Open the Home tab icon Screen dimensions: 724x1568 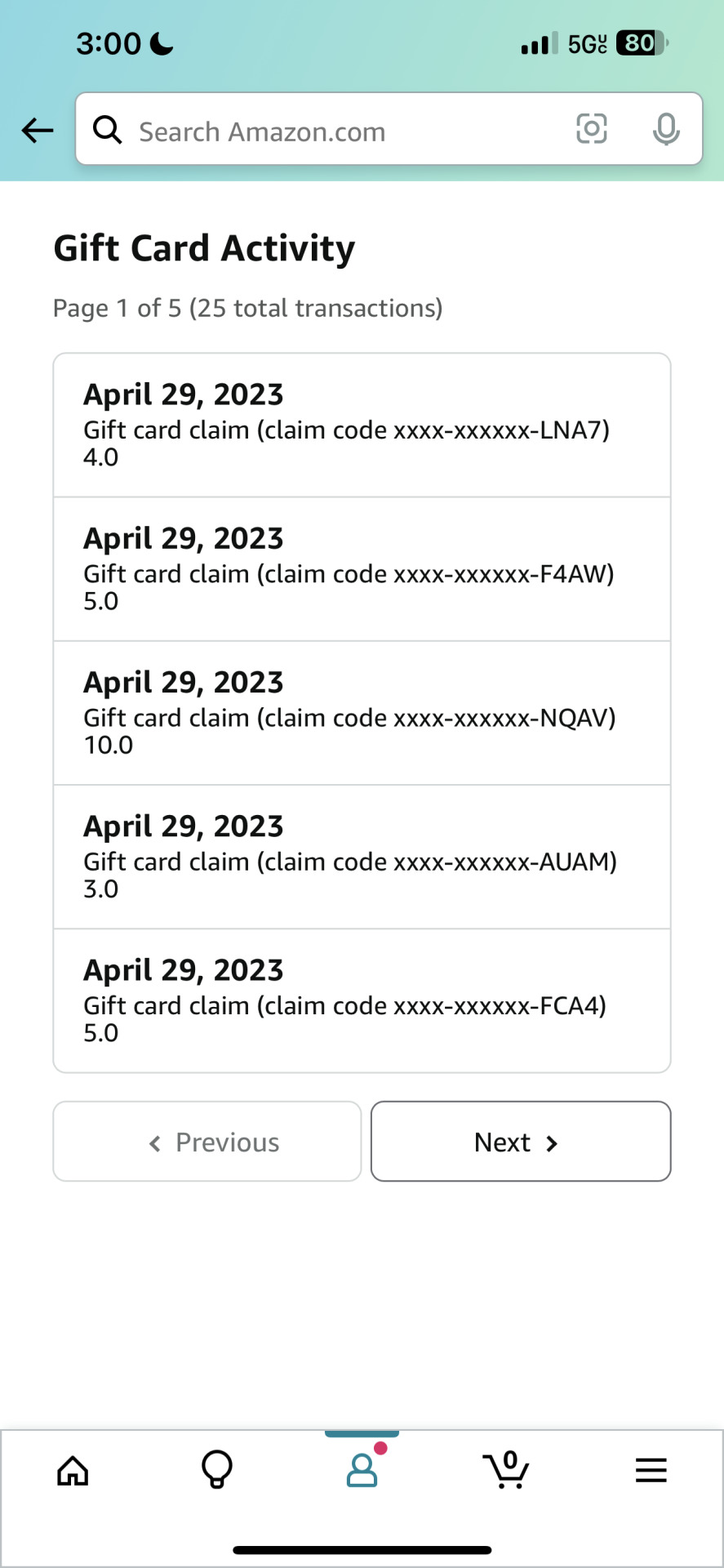(x=73, y=1471)
